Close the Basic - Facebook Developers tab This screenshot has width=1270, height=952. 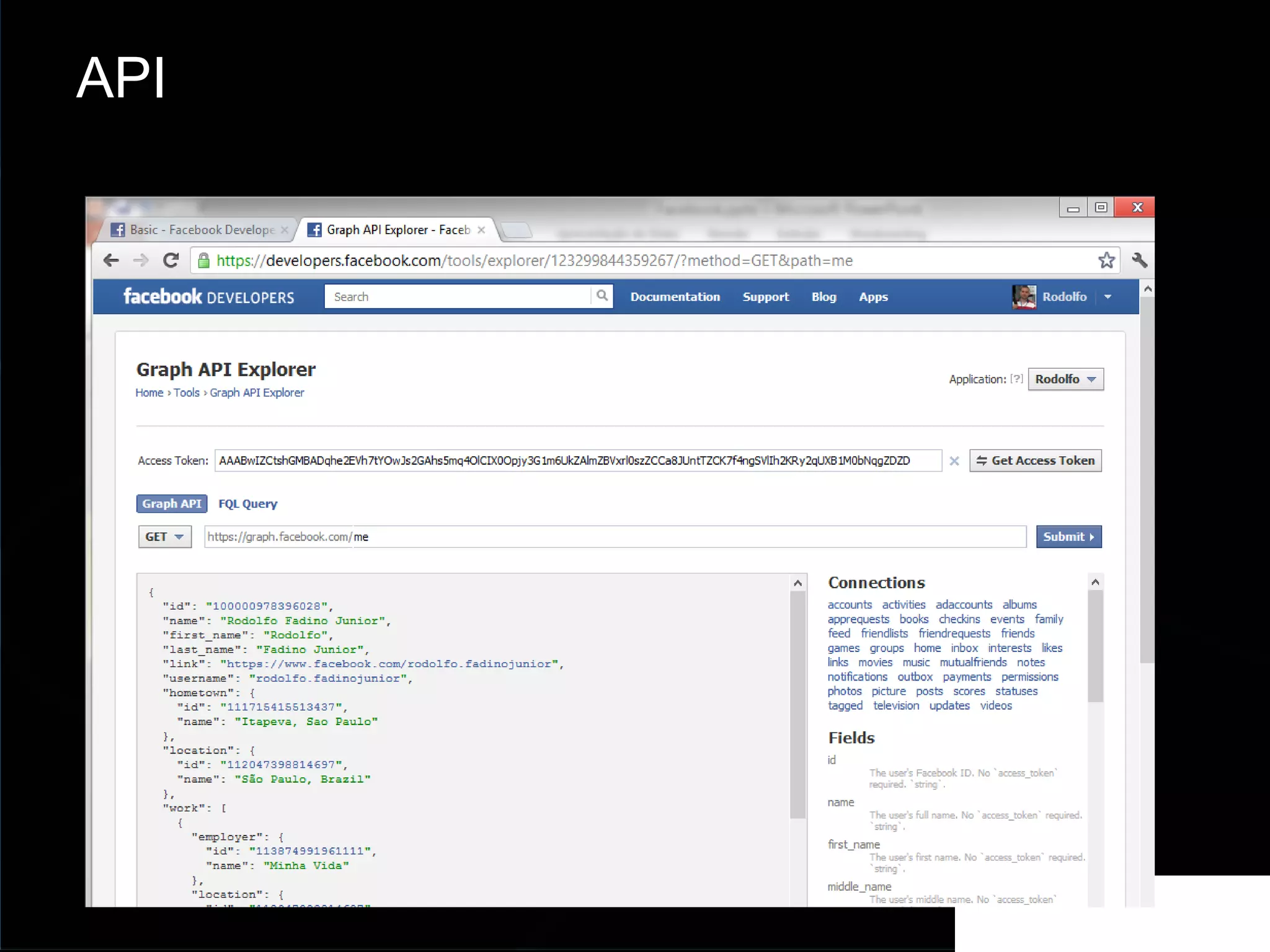tap(285, 230)
